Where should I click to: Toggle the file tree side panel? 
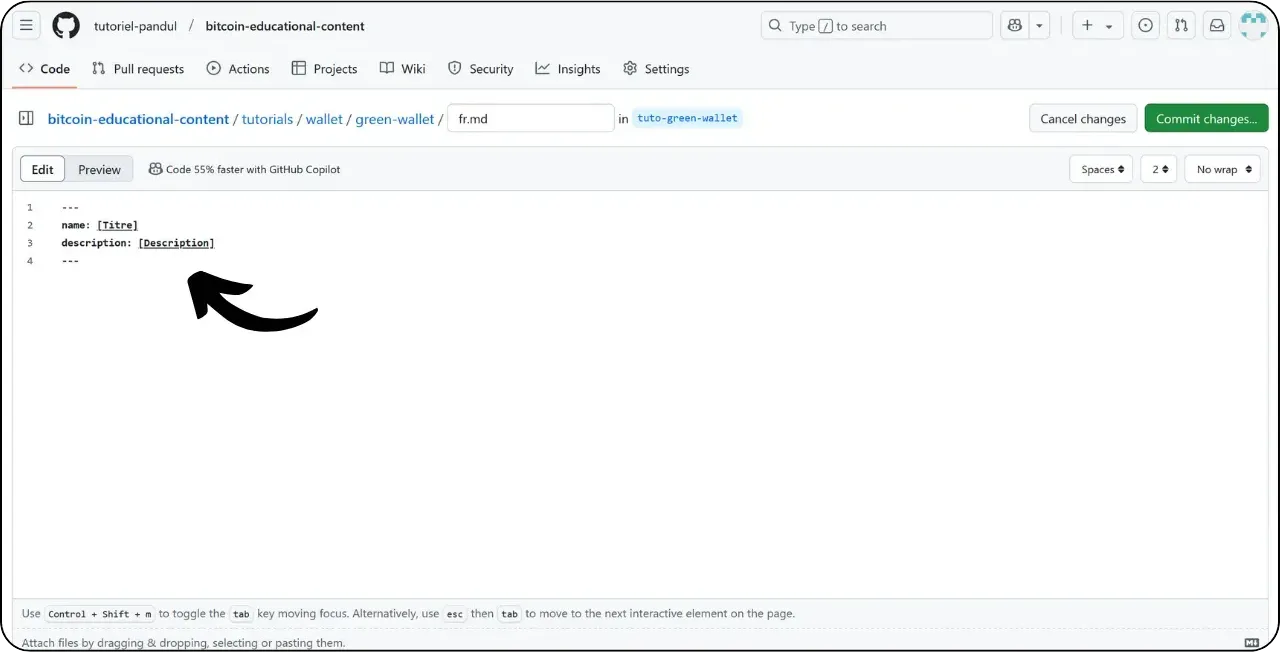pyautogui.click(x=25, y=118)
